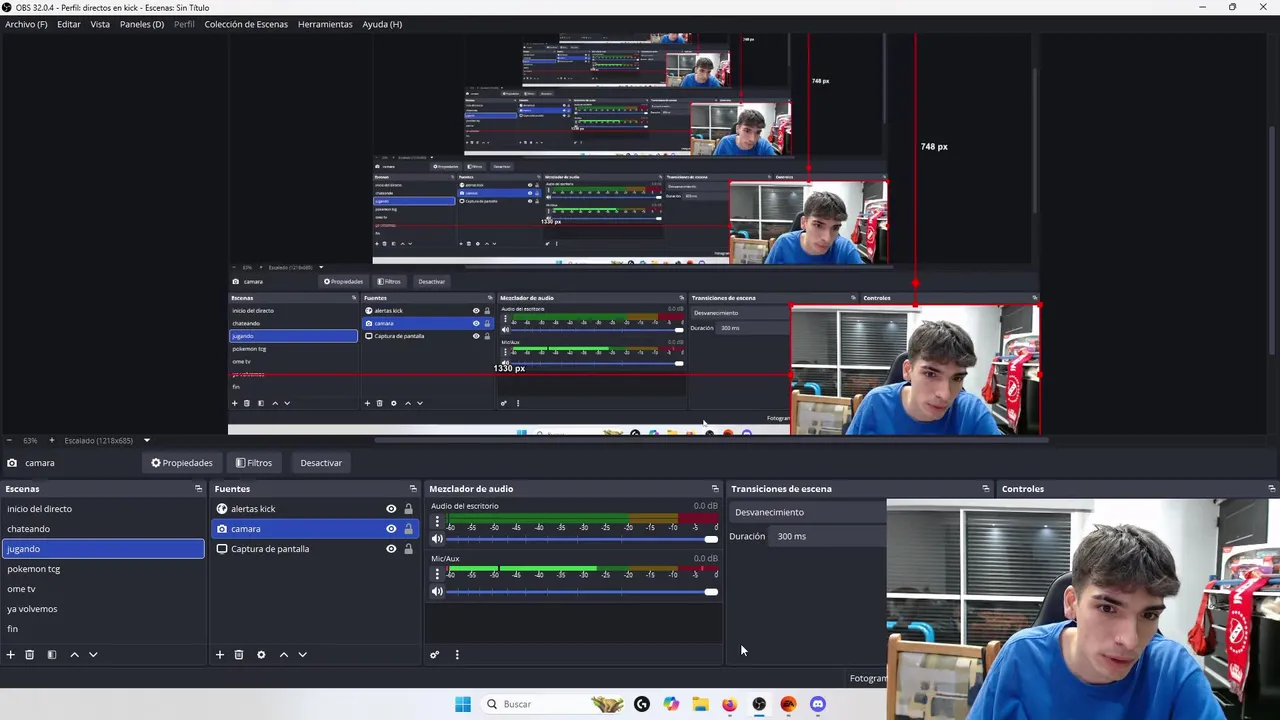The width and height of the screenshot is (1280, 720).
Task: Open the preview scaling dropdown arrow
Action: 146,440
